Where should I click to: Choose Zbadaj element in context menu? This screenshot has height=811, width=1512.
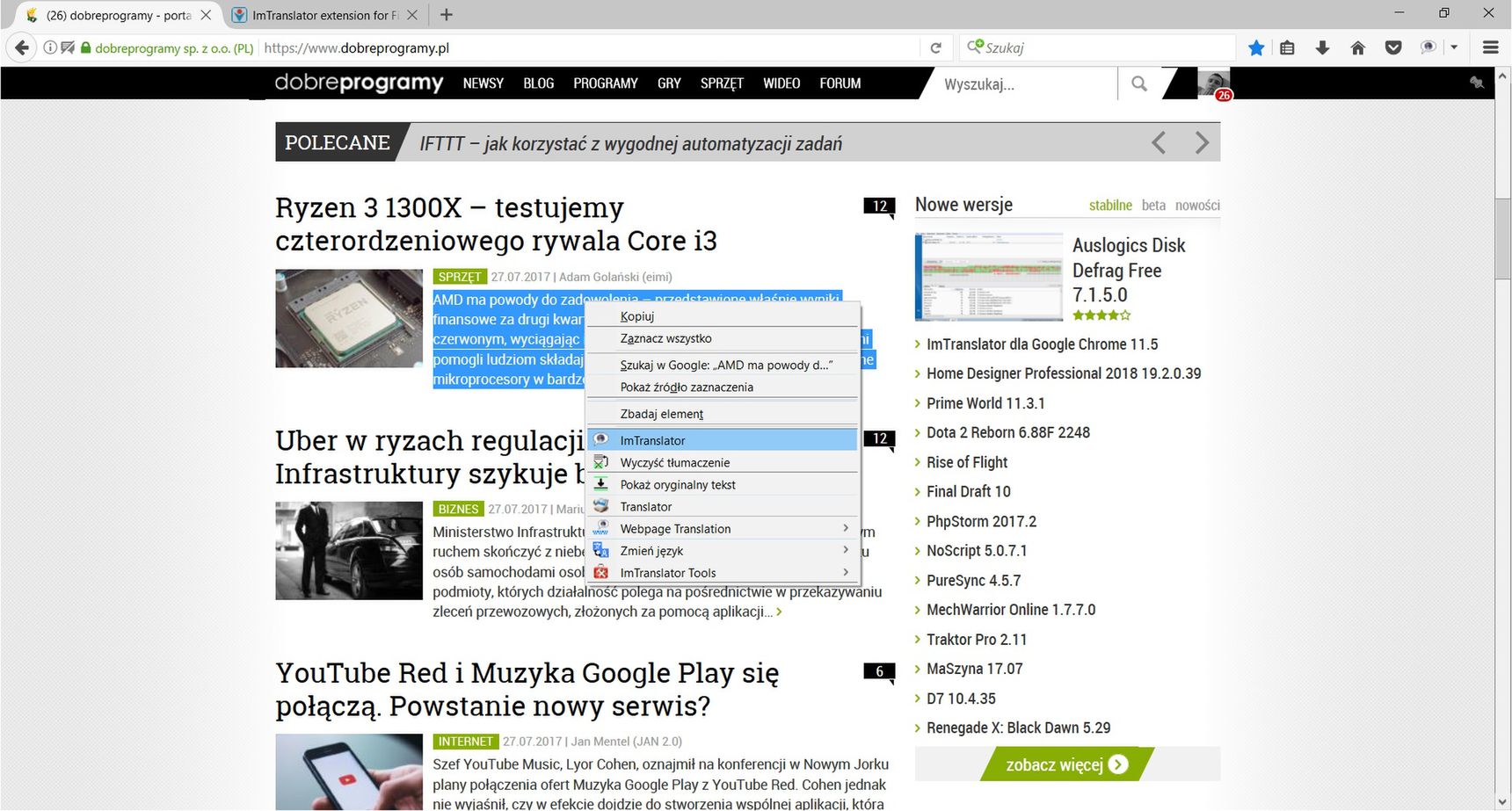(x=723, y=414)
